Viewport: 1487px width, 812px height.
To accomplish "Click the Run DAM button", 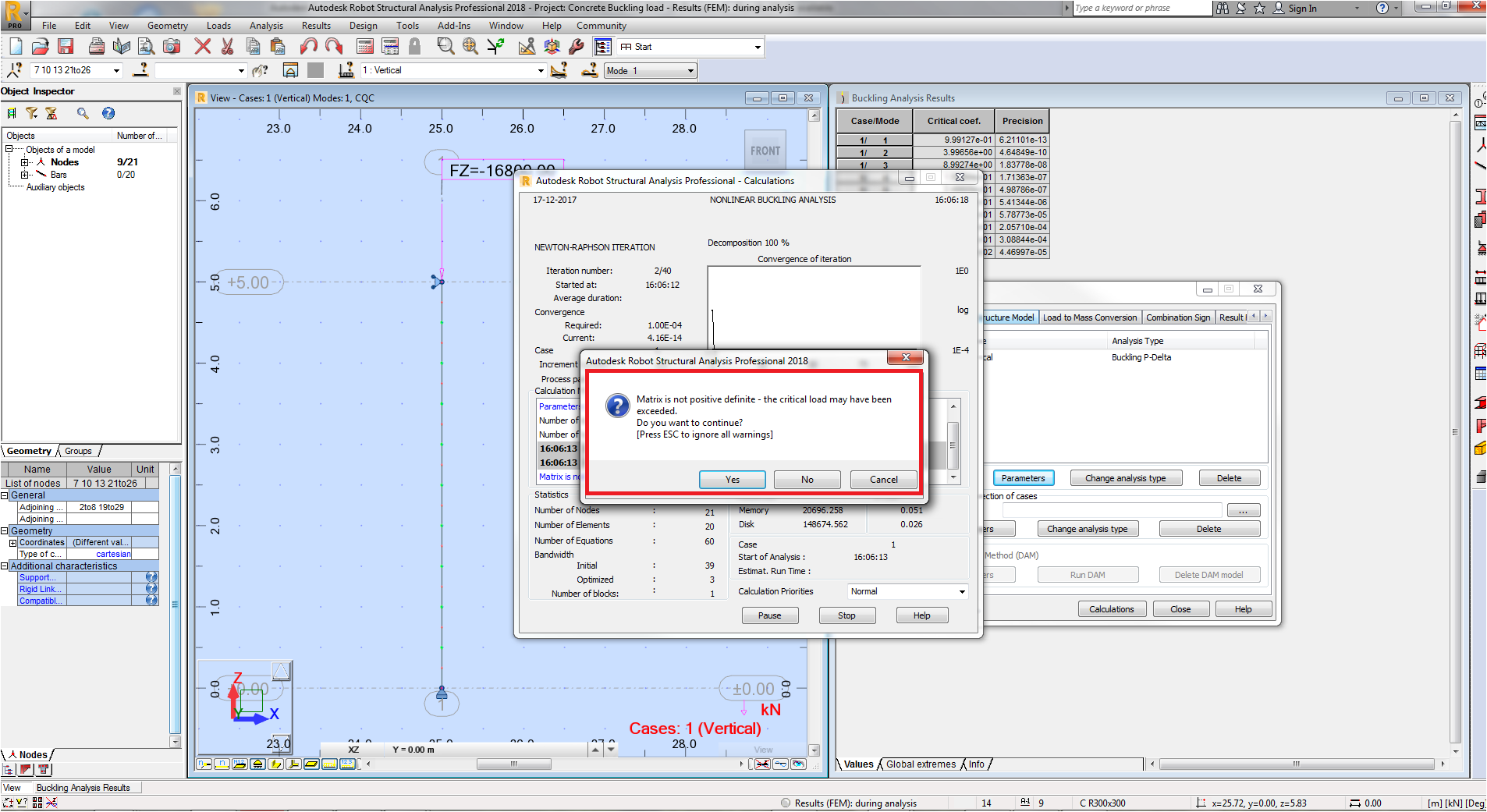I will 1088,574.
